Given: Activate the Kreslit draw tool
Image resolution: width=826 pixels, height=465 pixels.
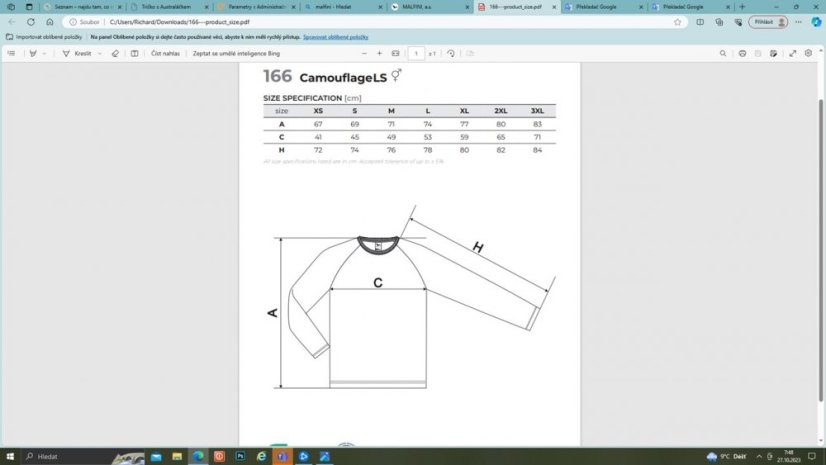Looking at the screenshot, I should 77,53.
